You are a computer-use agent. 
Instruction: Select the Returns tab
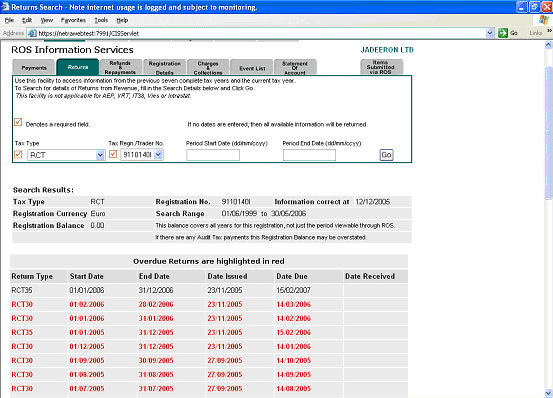(78, 67)
